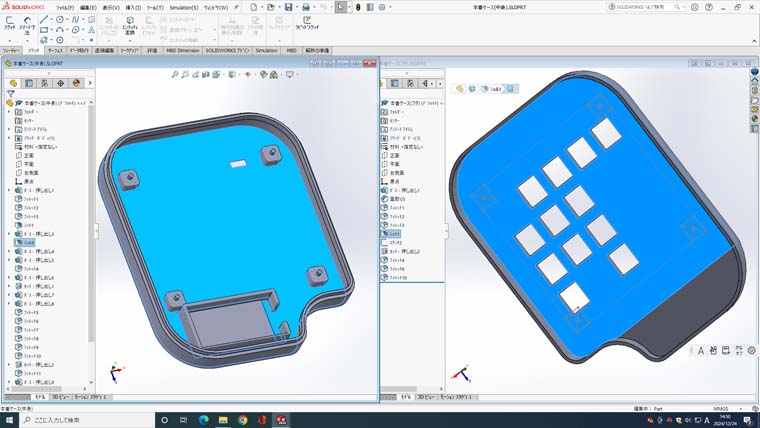Click the Save icon in top toolbar
Screen dimensions: 760x428
click(287, 7)
